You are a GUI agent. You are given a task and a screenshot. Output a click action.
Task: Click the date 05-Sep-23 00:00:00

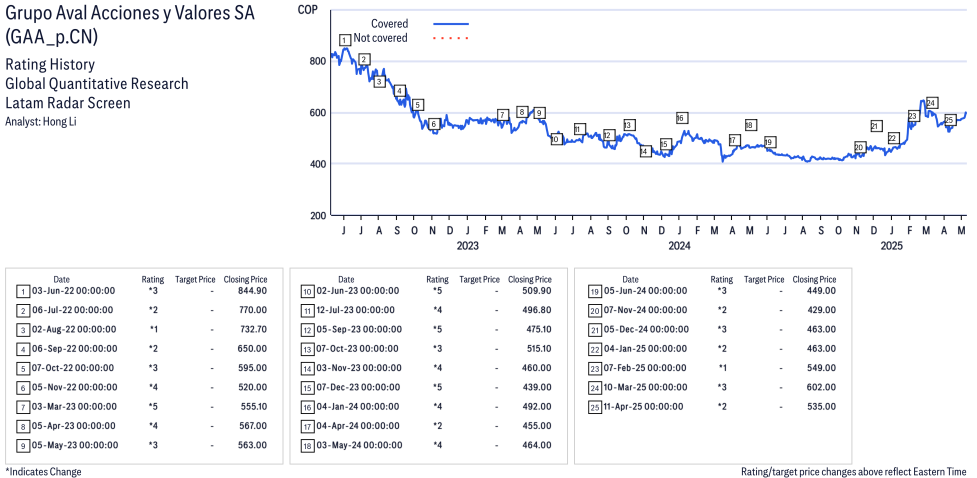[360, 329]
